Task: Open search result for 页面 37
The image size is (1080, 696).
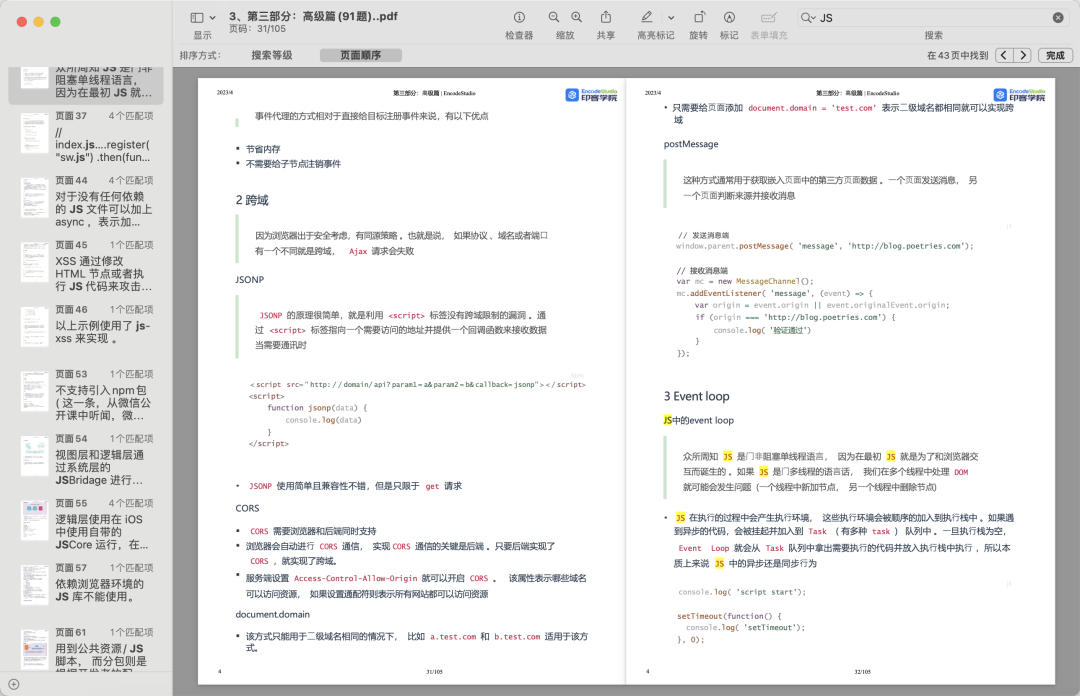Action: tap(86, 136)
